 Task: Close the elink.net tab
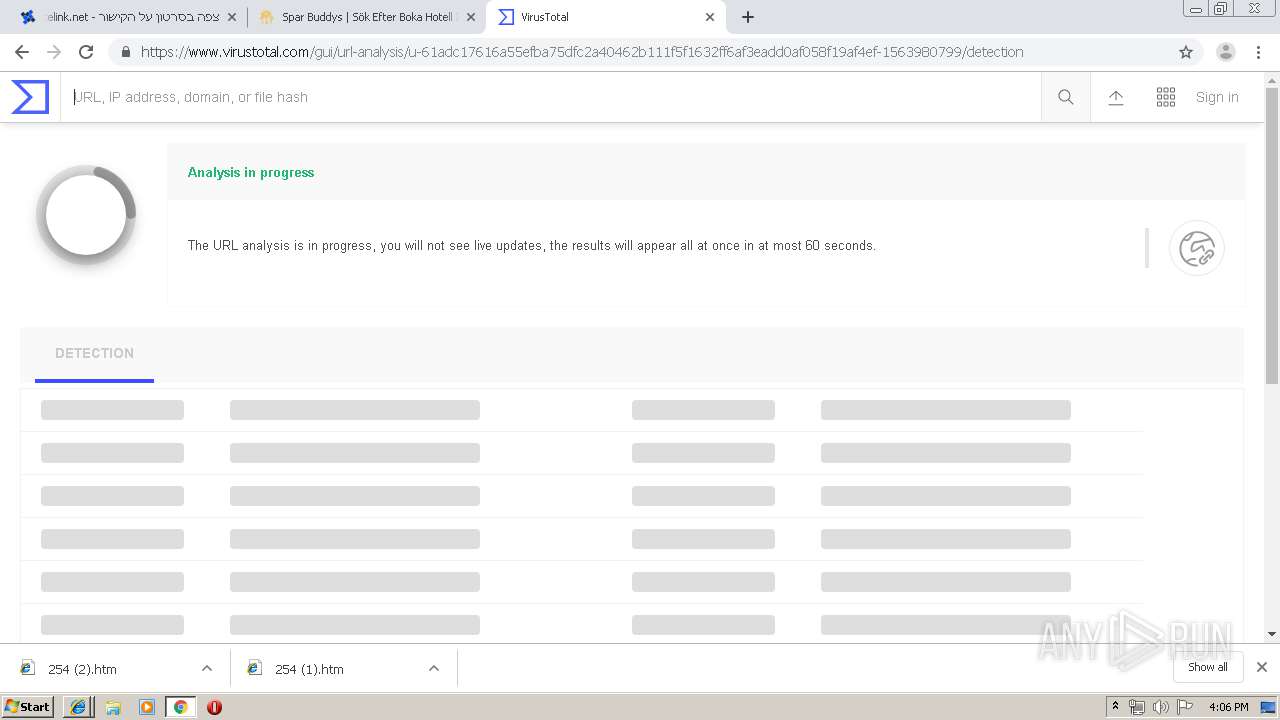point(232,17)
